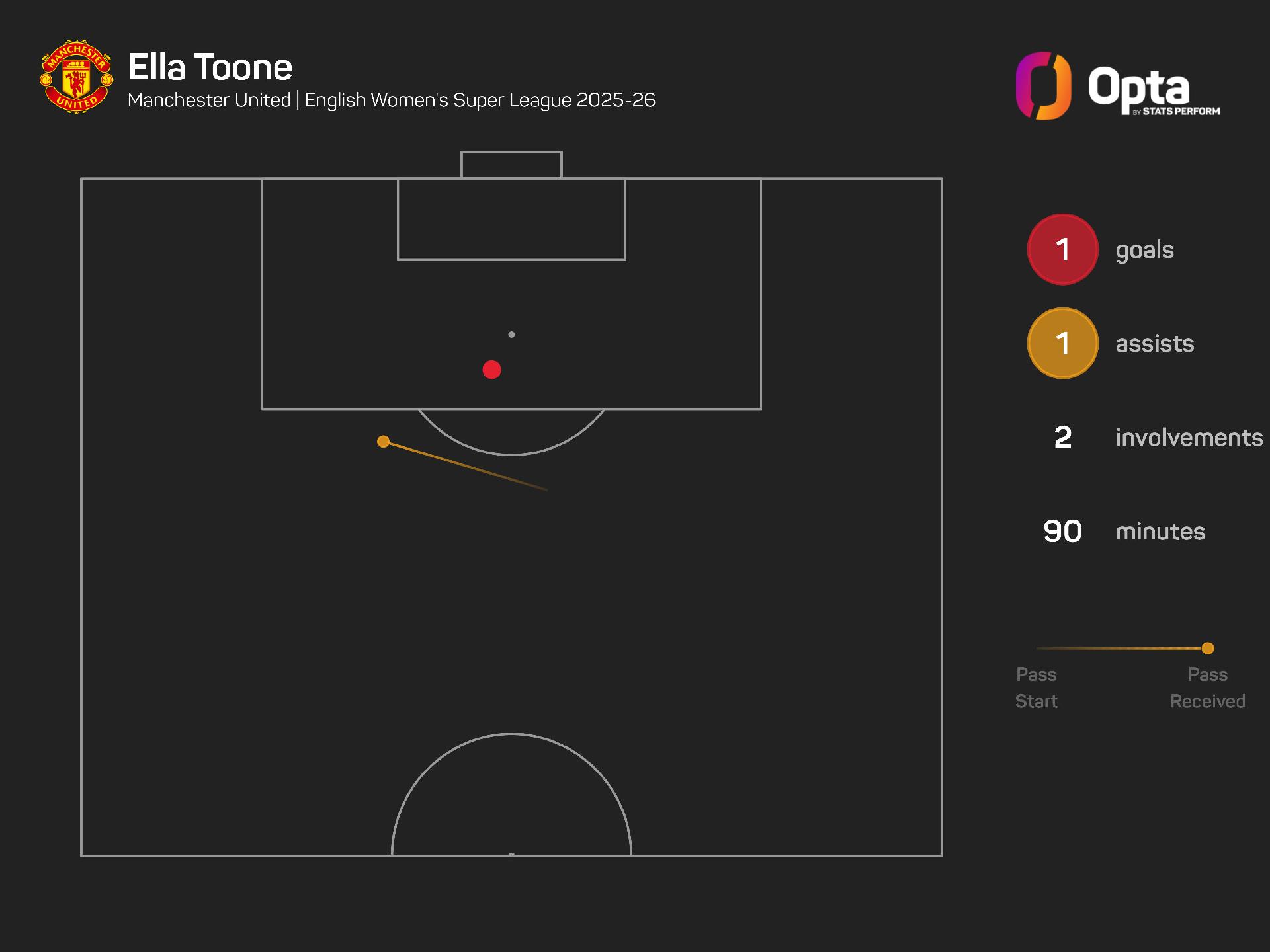The height and width of the screenshot is (952, 1270).
Task: Click the orange assists count circle
Action: (x=1062, y=343)
